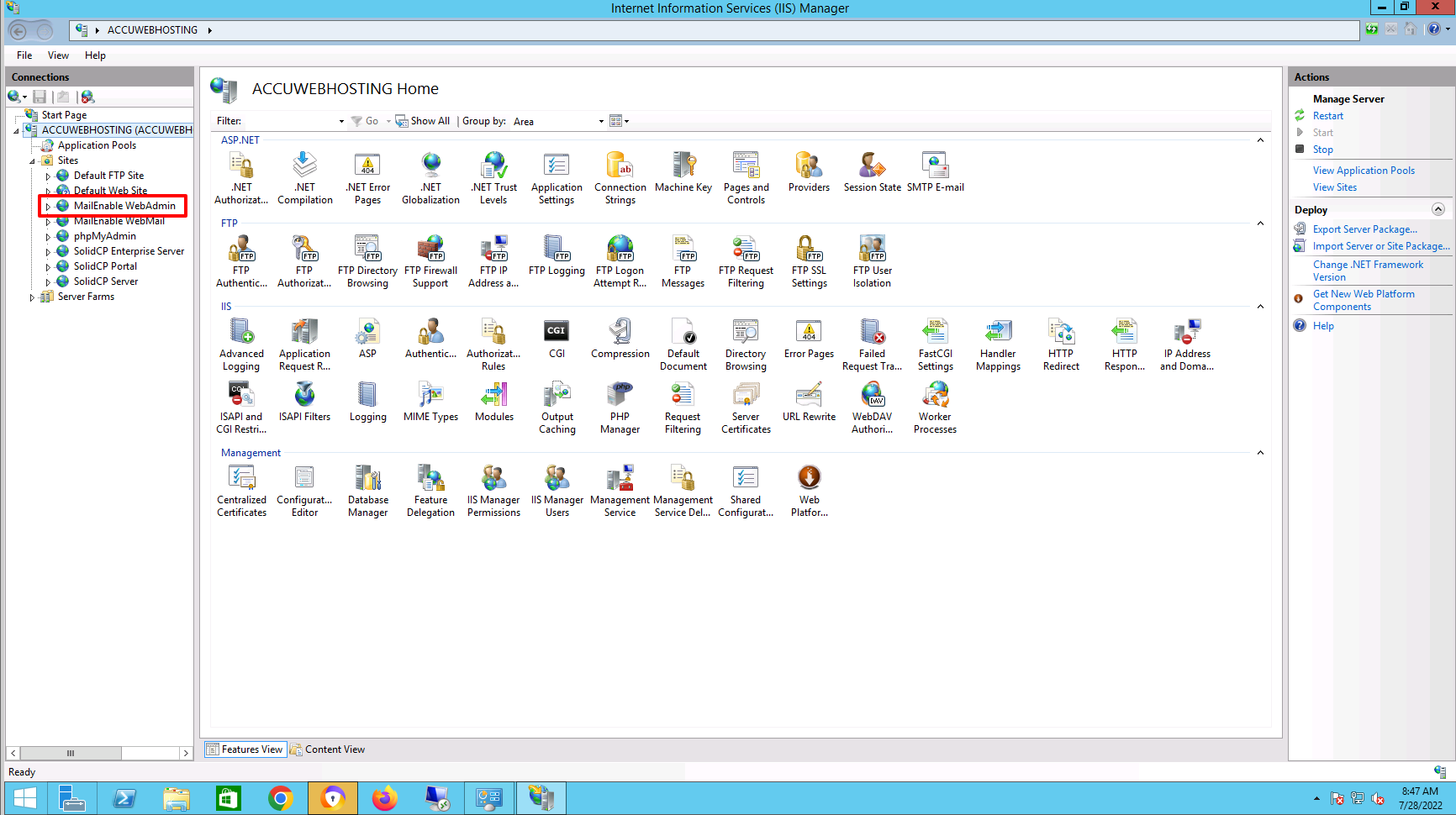Open the FTP User Isolation feature
Image resolution: width=1456 pixels, height=815 pixels.
(872, 260)
